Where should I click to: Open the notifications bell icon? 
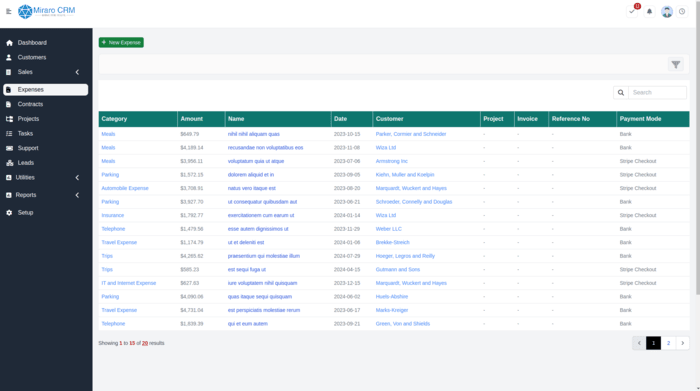[650, 12]
